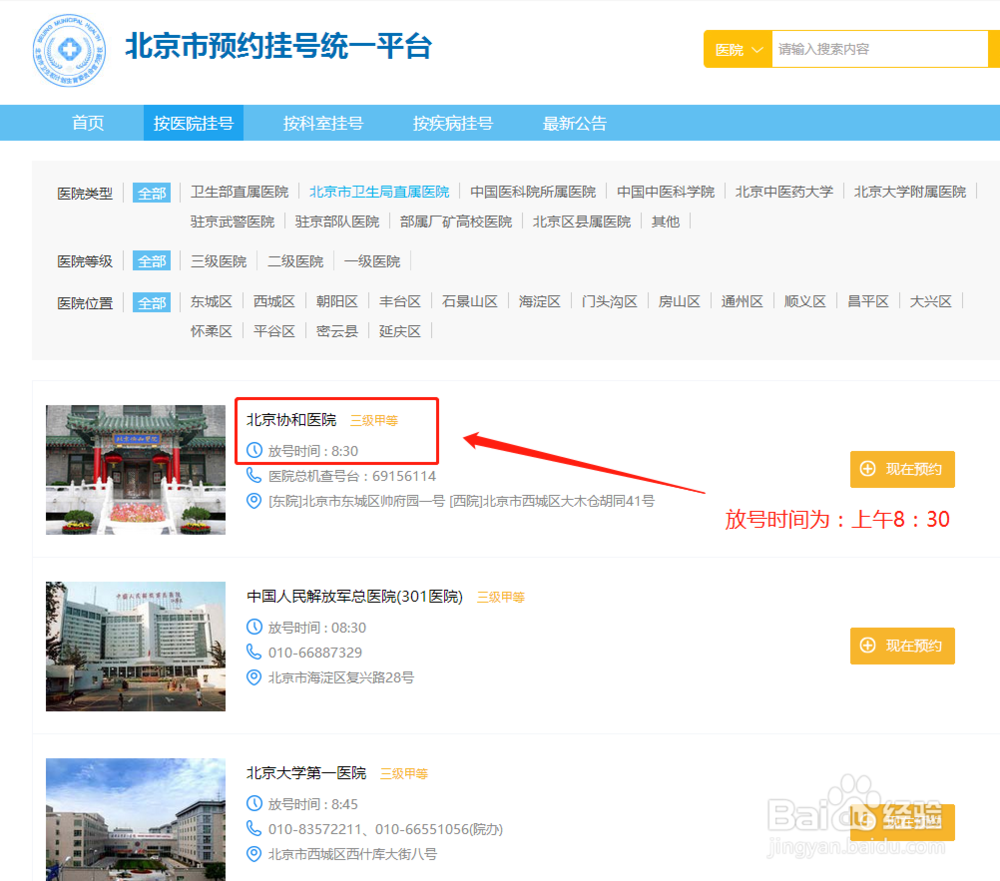The height and width of the screenshot is (881, 1000).
Task: Click site title 北京市预约挂号统一平台
Action: (x=279, y=46)
